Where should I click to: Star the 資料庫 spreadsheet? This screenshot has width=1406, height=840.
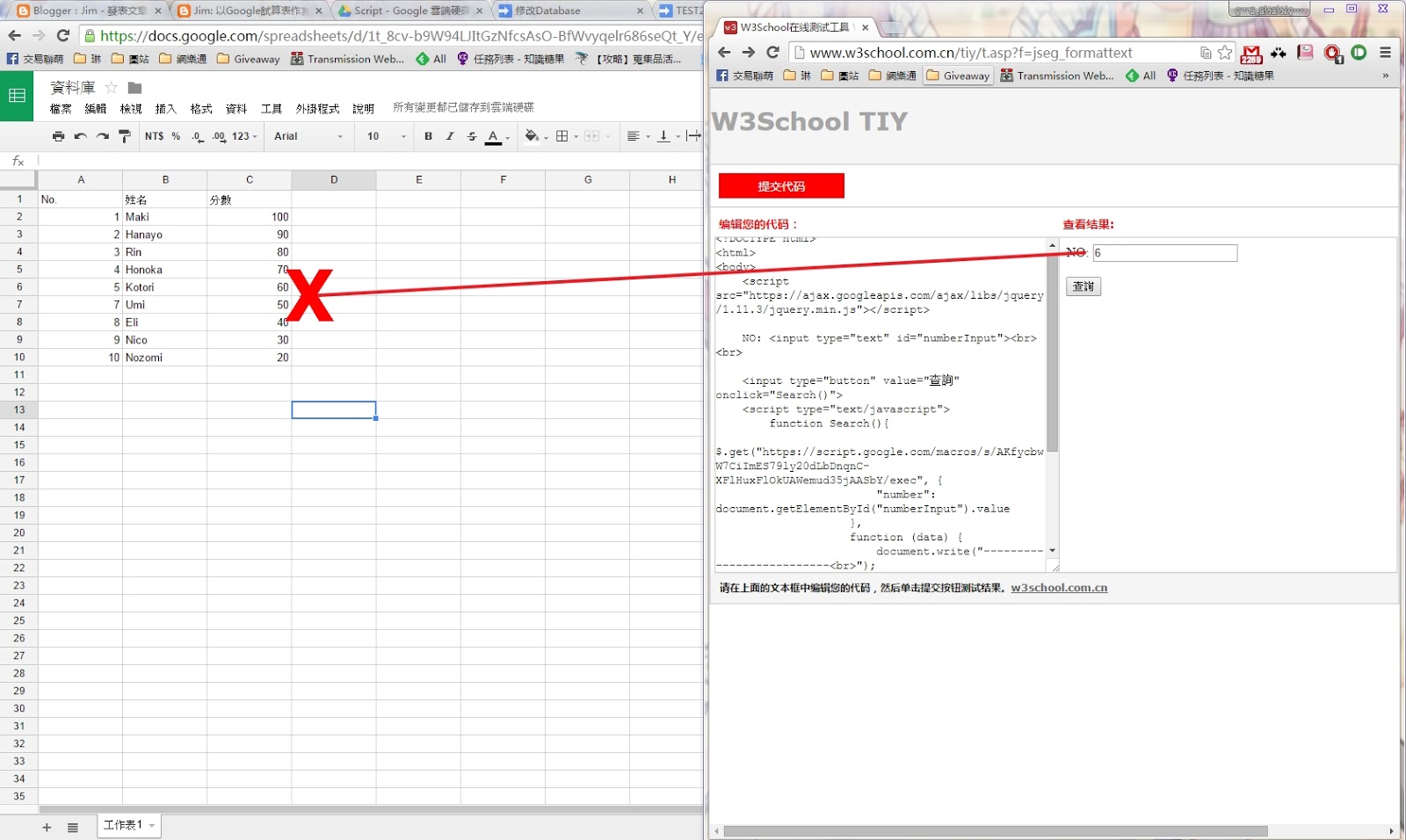(x=111, y=88)
